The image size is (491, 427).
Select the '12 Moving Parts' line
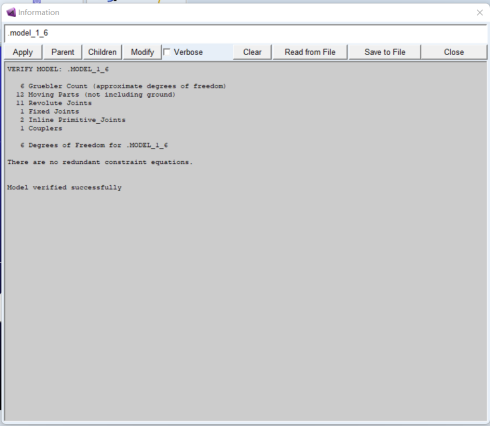click(x=96, y=95)
